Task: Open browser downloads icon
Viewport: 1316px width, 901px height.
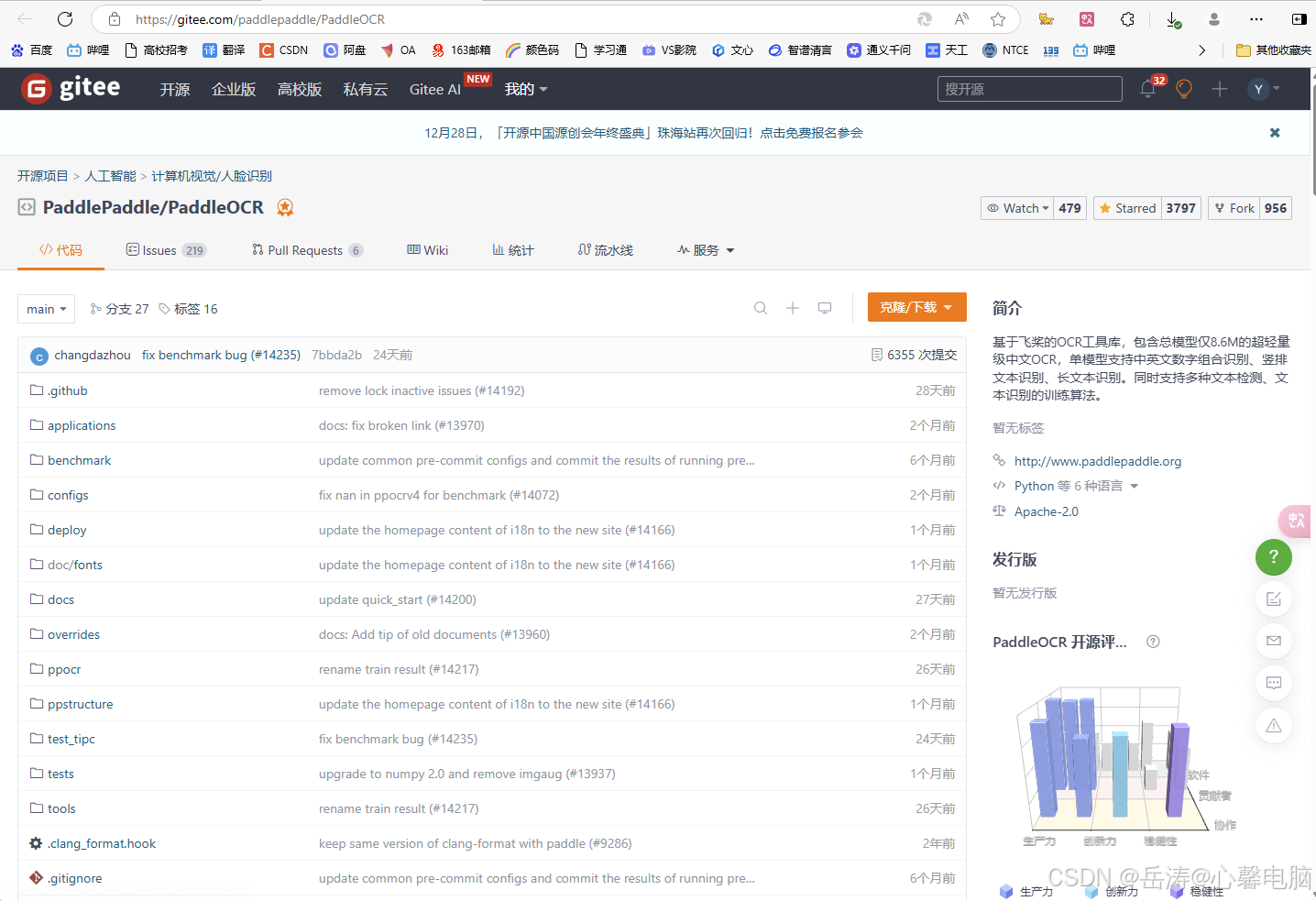Action: click(x=1173, y=19)
